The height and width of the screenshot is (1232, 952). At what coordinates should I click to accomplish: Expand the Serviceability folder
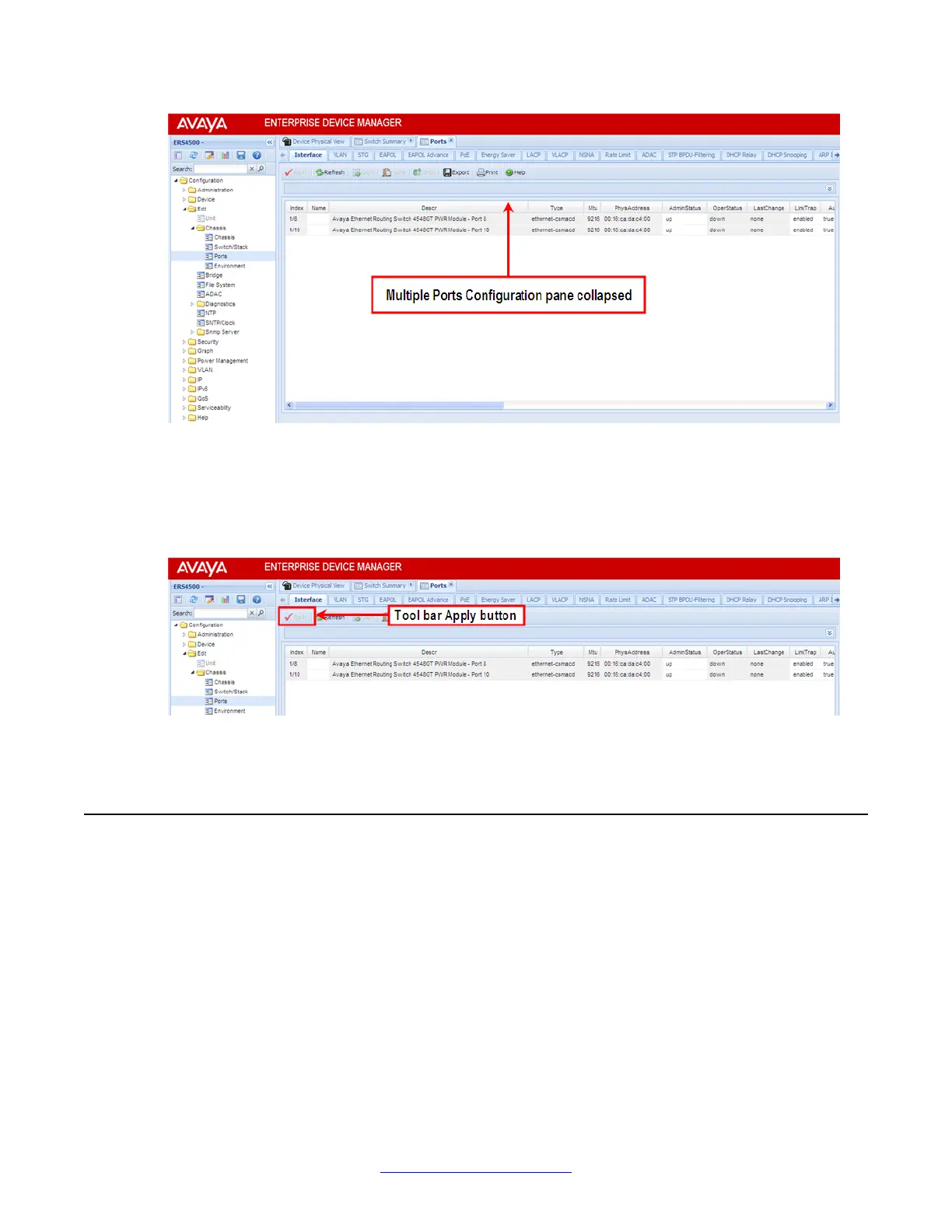click(x=184, y=408)
